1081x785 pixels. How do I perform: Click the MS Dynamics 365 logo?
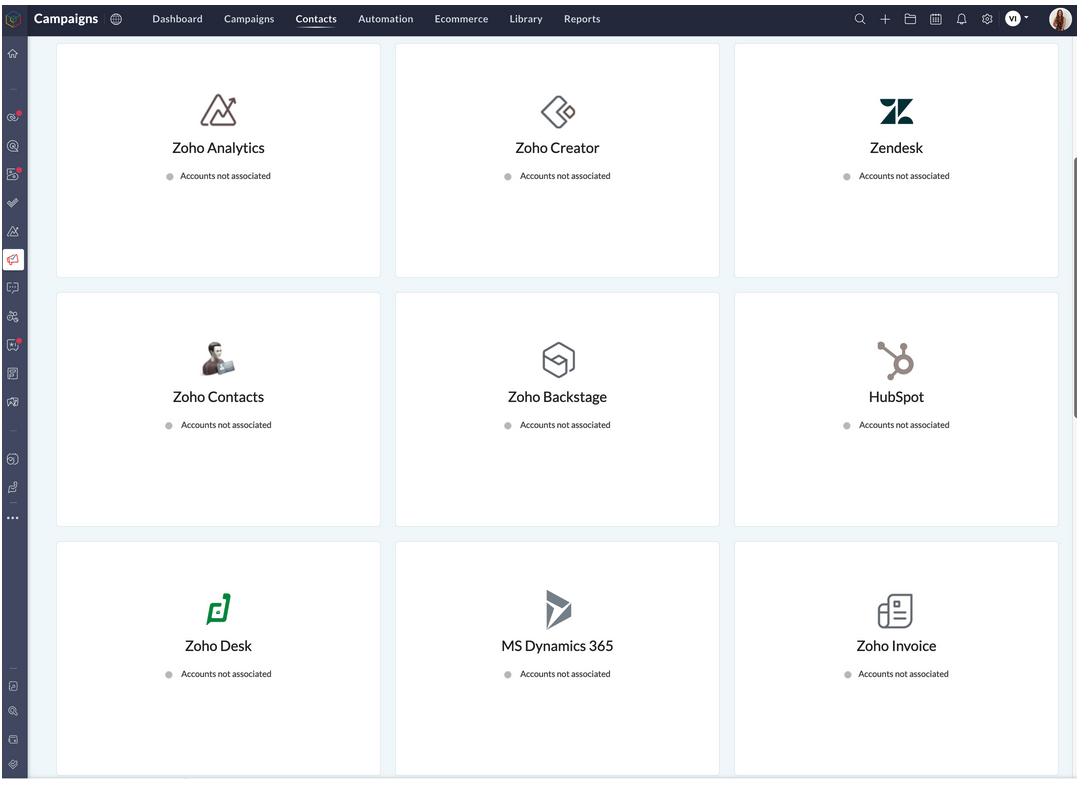point(558,609)
